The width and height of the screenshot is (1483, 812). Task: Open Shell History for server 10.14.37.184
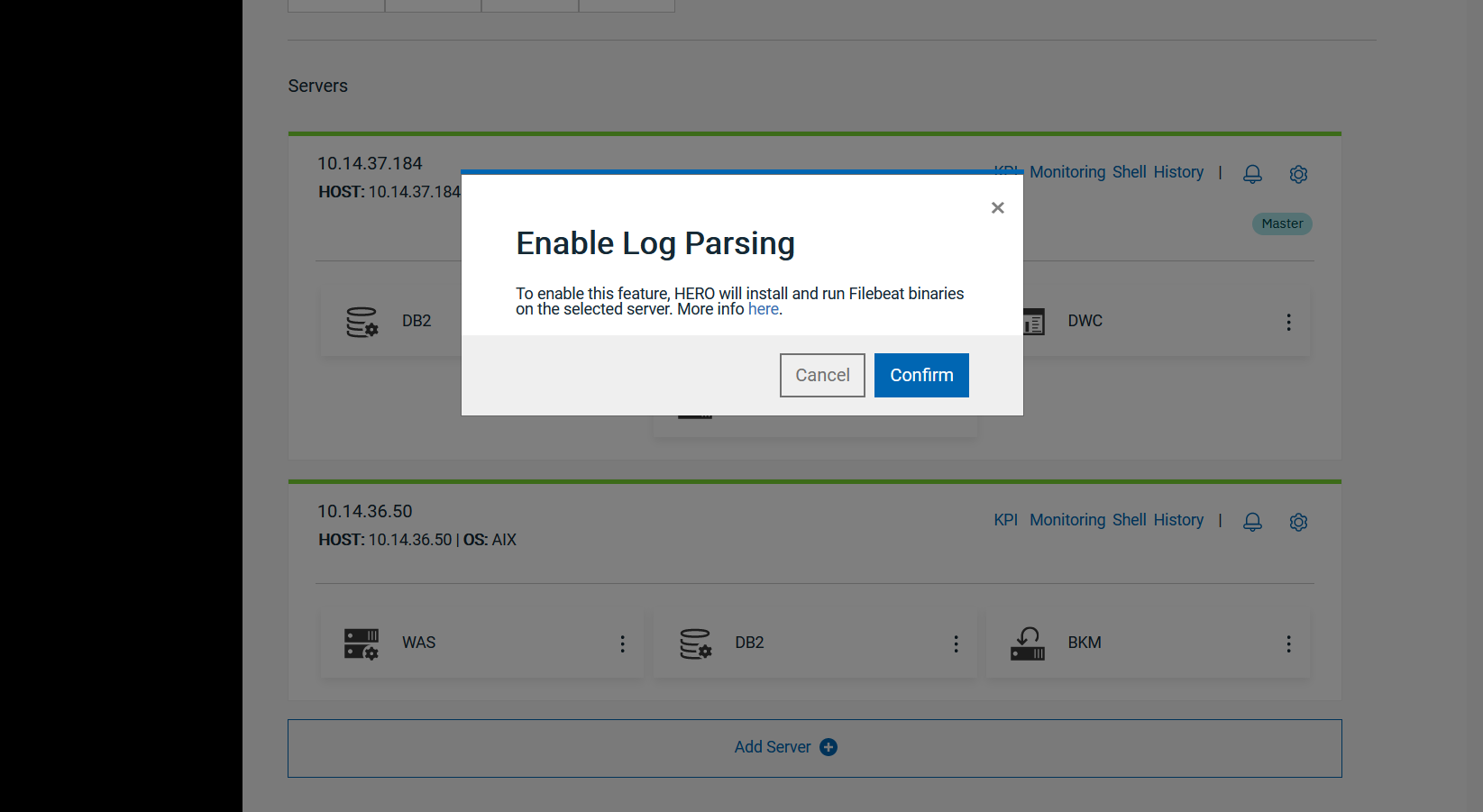1158,172
